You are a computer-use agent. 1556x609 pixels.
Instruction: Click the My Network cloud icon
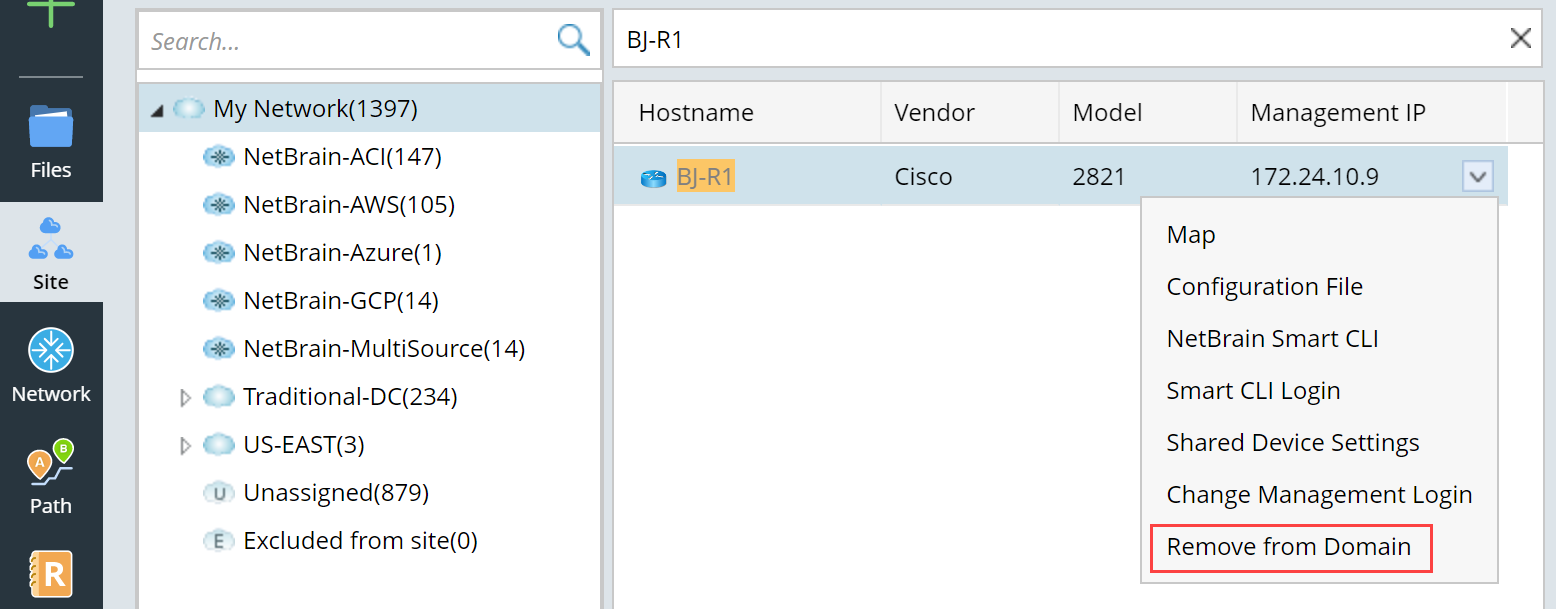click(x=189, y=108)
